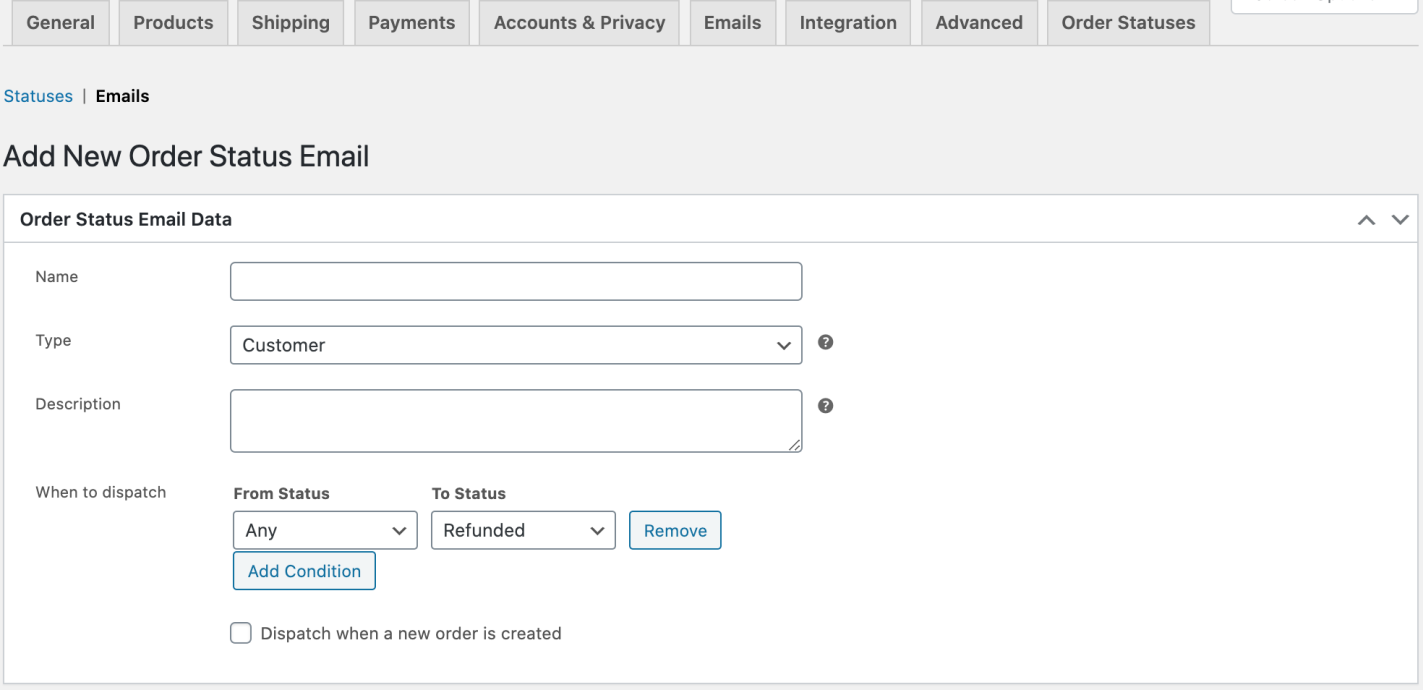The height and width of the screenshot is (690, 1423).
Task: Open the From Status dropdown
Action: tap(324, 530)
